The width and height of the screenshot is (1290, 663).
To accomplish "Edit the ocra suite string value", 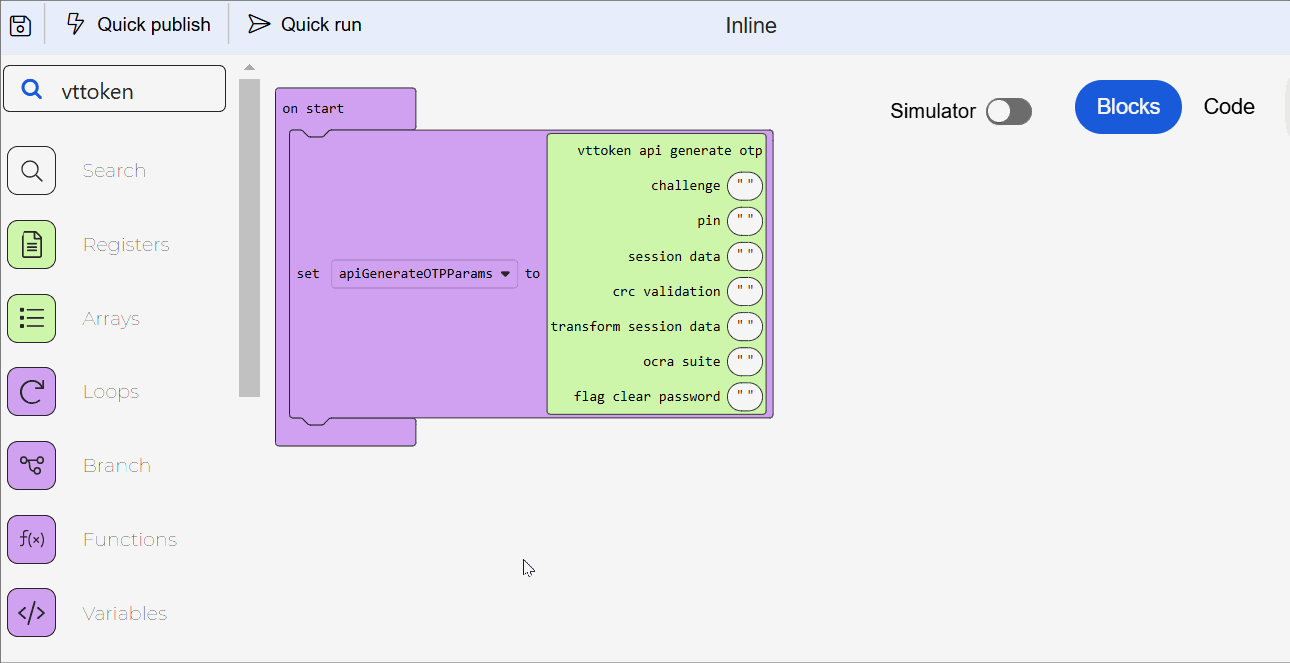I will coord(744,362).
